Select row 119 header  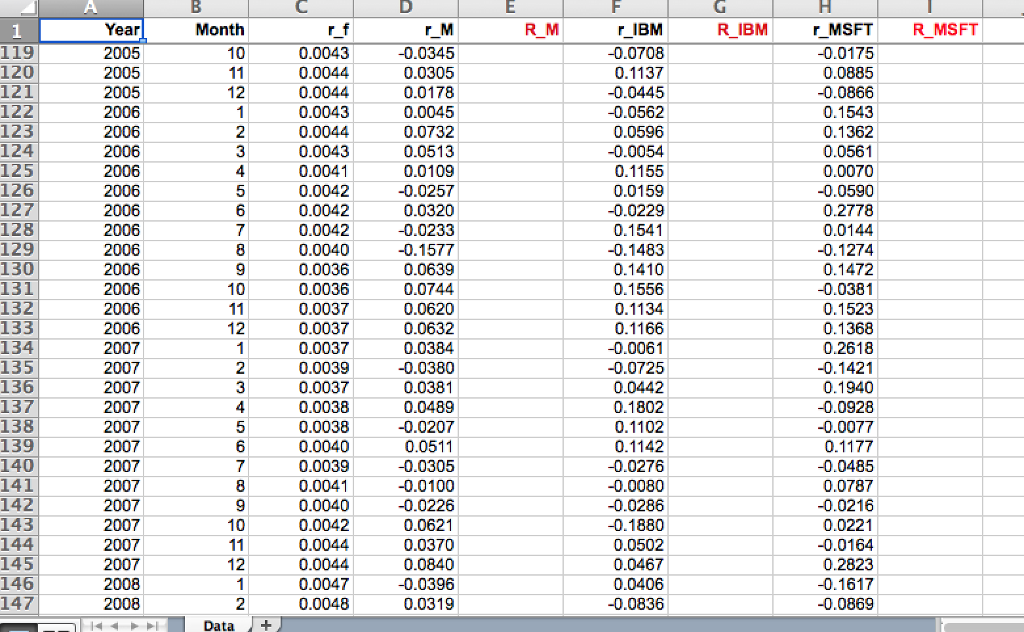point(19,53)
